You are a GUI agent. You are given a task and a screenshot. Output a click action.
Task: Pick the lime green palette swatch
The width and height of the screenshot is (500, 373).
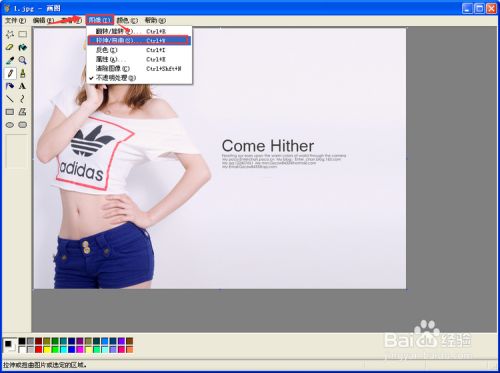click(x=55, y=350)
